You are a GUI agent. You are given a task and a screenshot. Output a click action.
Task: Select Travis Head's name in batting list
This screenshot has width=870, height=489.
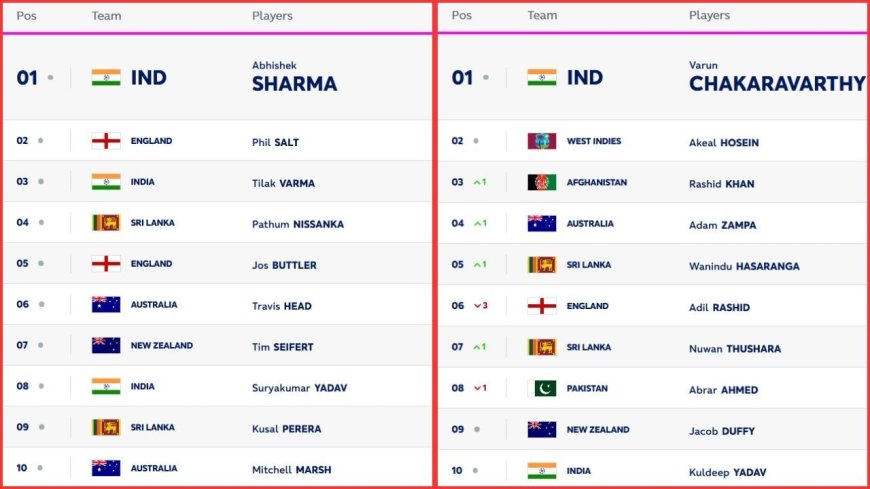[x=281, y=306]
